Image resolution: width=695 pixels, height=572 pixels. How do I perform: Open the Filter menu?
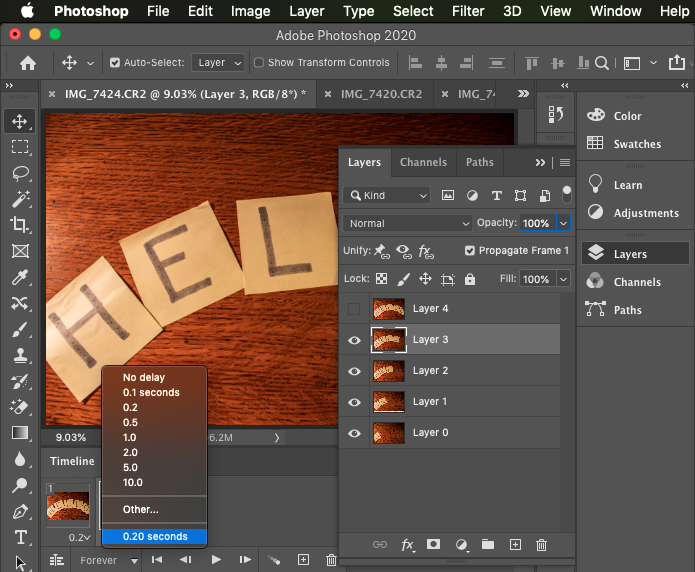click(468, 12)
